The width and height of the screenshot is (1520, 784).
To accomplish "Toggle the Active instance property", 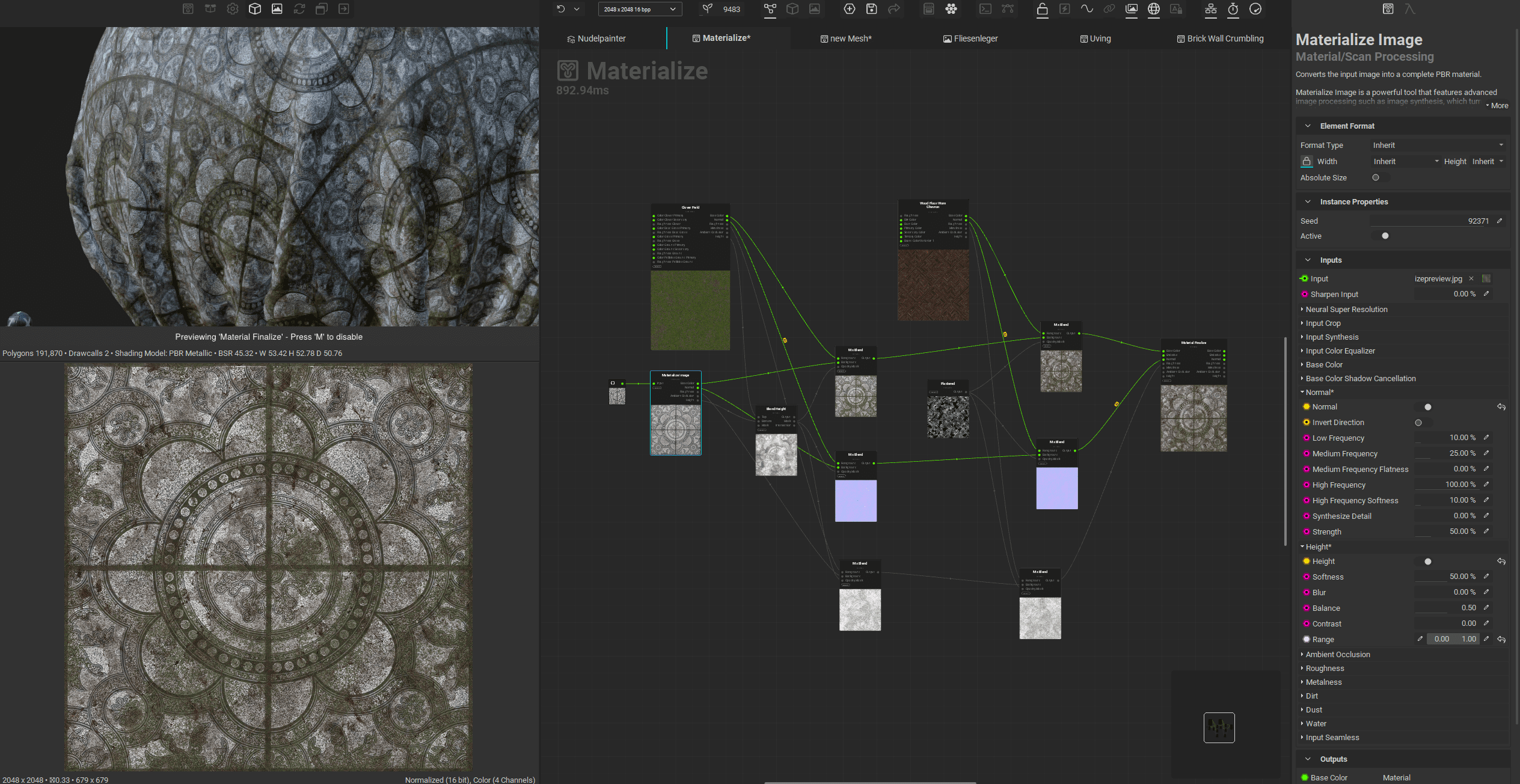I will click(1385, 236).
